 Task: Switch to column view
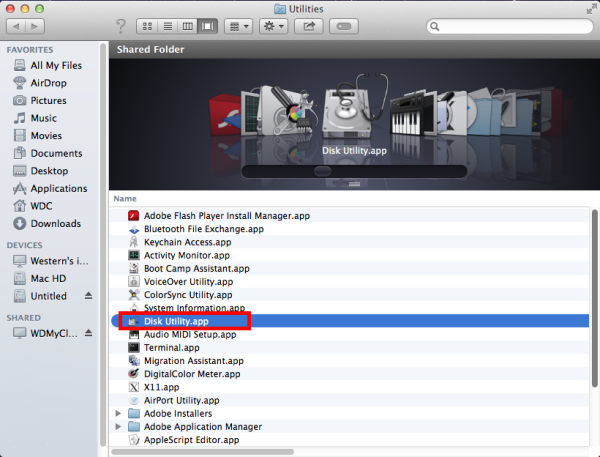point(188,26)
